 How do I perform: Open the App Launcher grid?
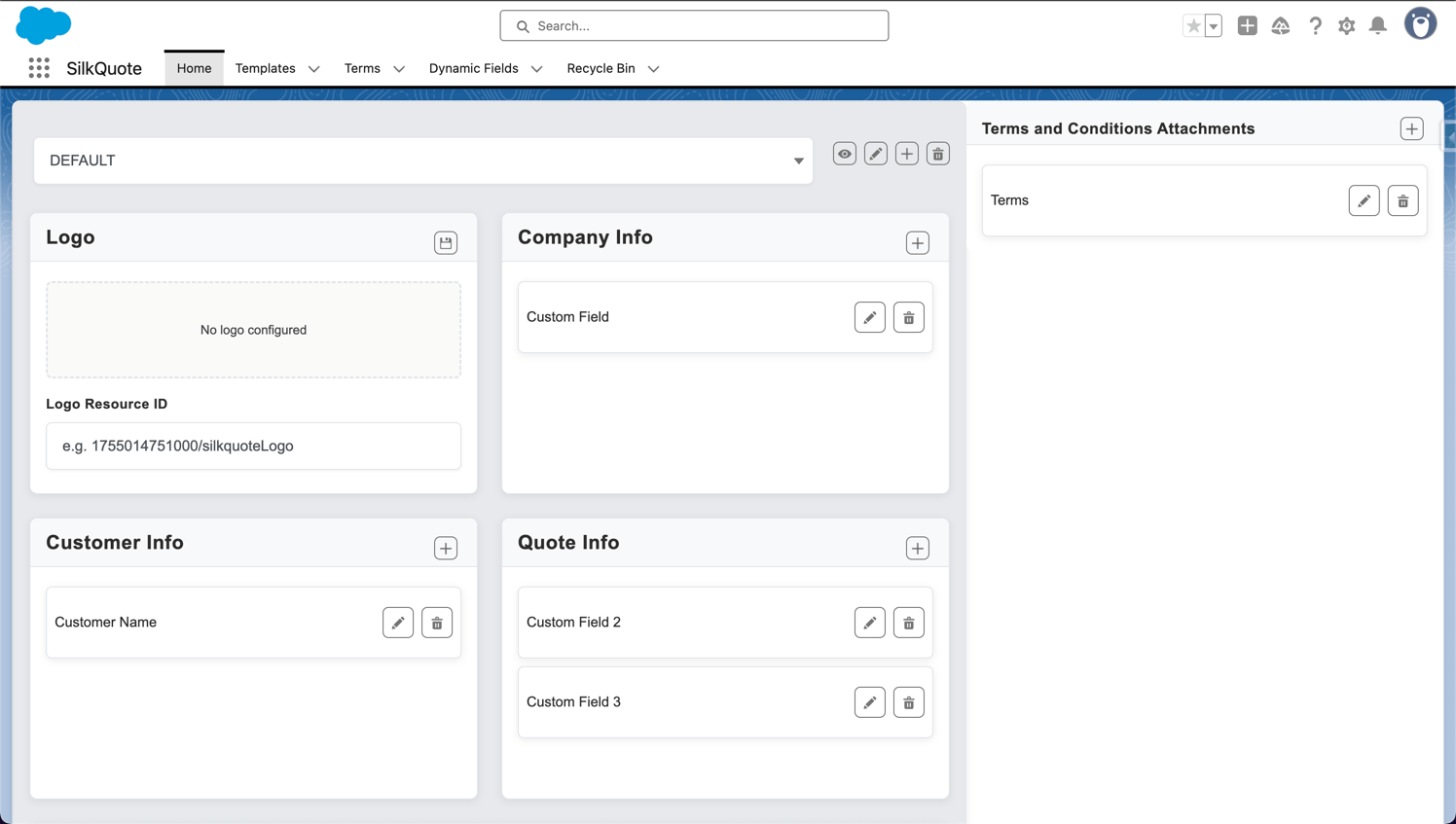[x=39, y=68]
